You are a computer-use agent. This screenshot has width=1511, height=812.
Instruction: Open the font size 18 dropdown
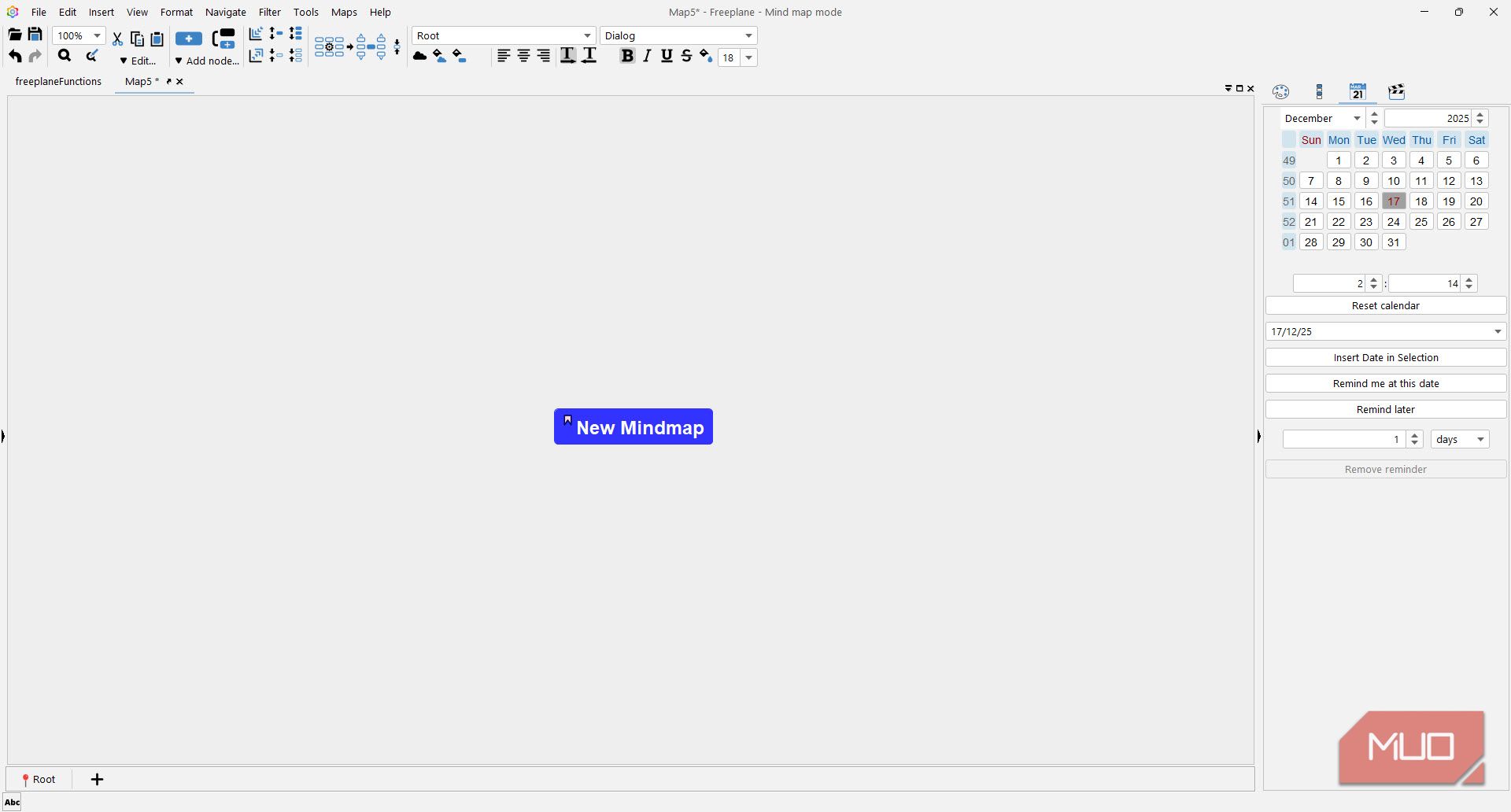[748, 57]
